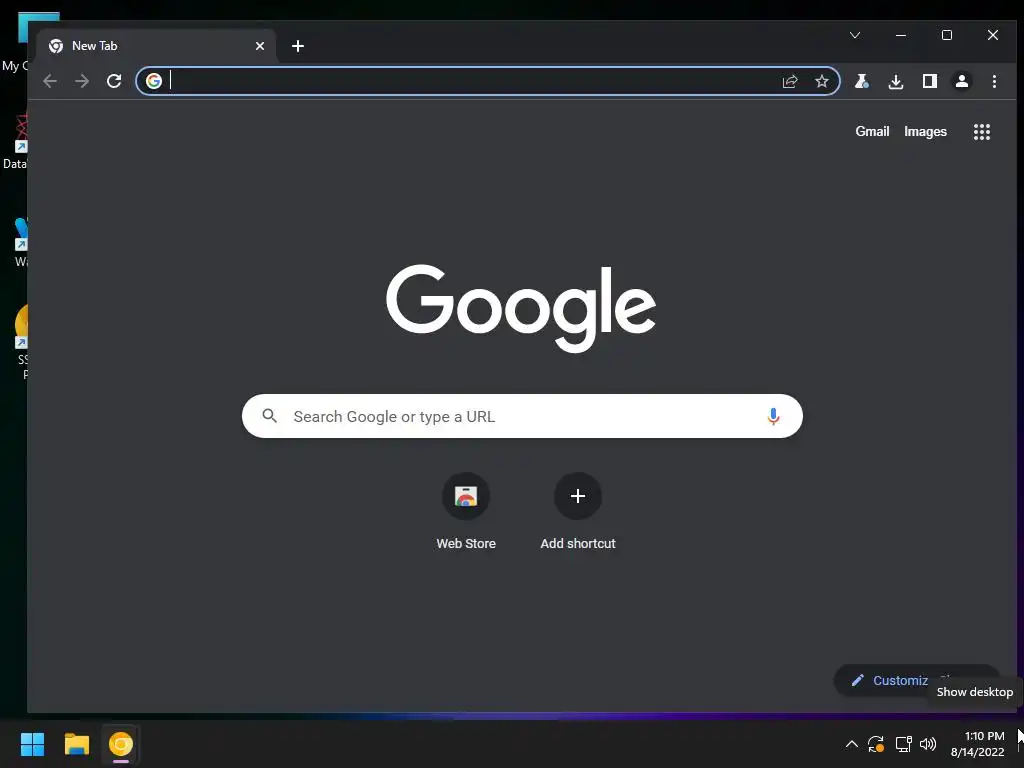
Task: Click the browser back arrow
Action: [x=50, y=81]
